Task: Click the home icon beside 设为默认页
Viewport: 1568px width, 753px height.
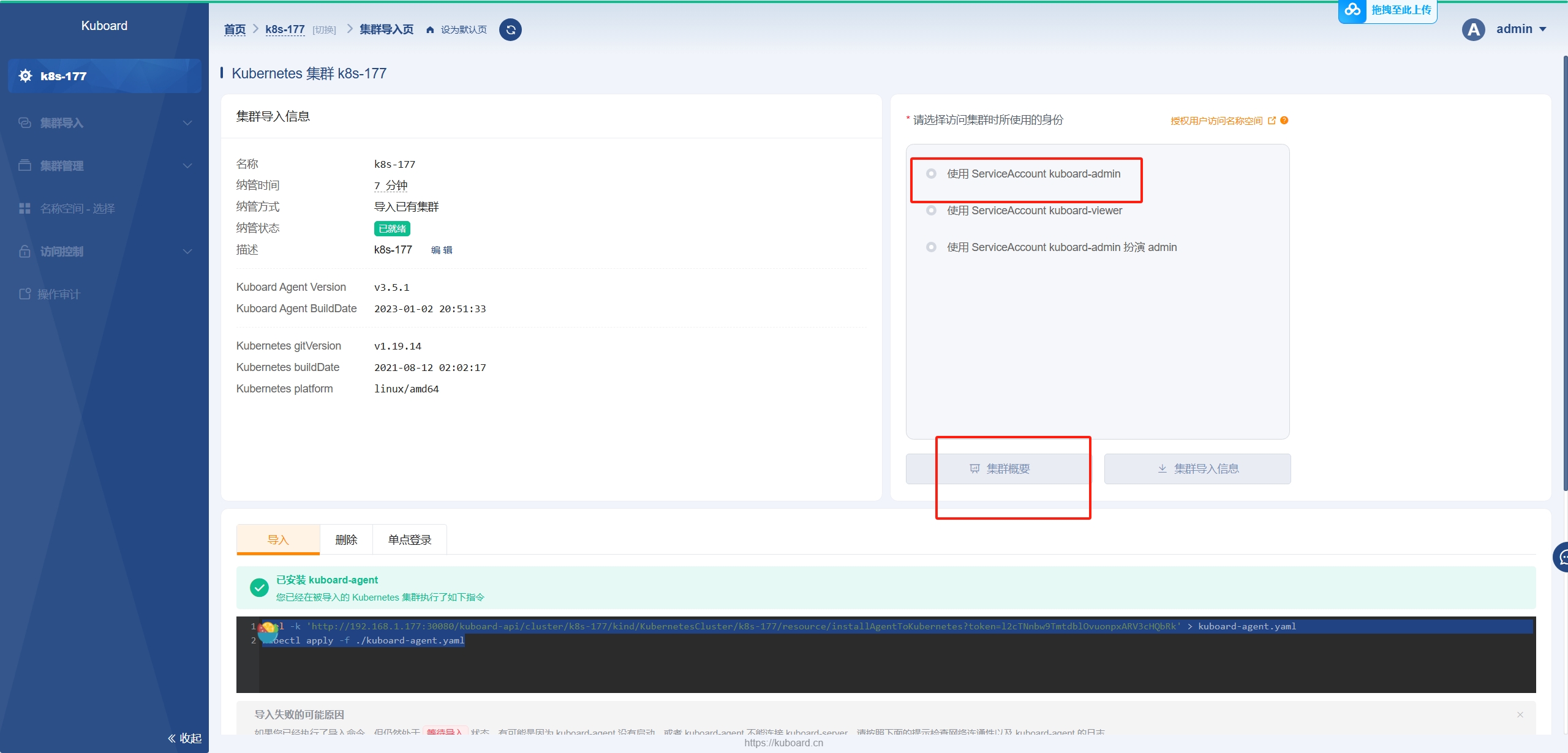Action: pos(430,30)
